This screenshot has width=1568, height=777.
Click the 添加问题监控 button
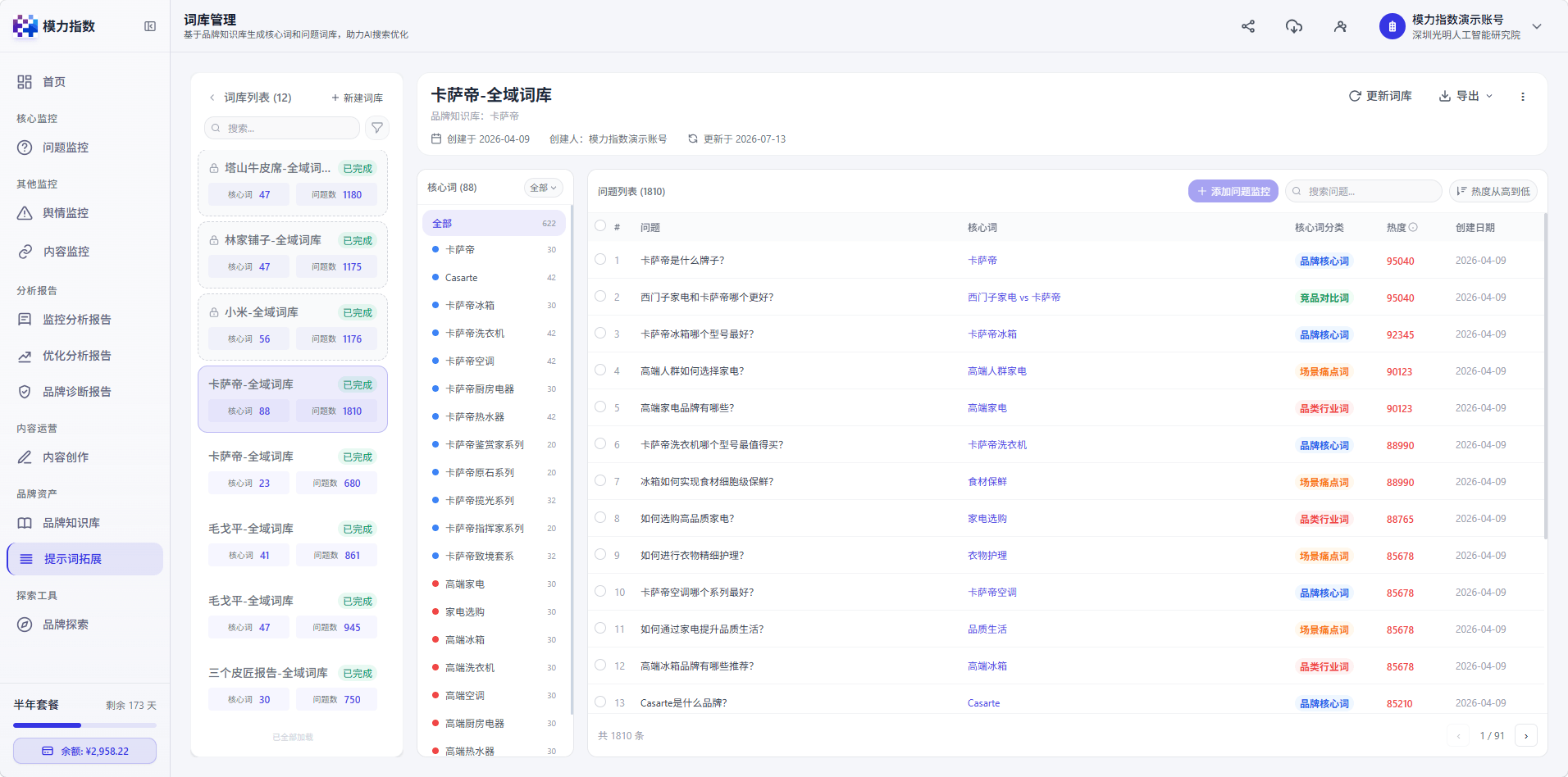pyautogui.click(x=1233, y=191)
